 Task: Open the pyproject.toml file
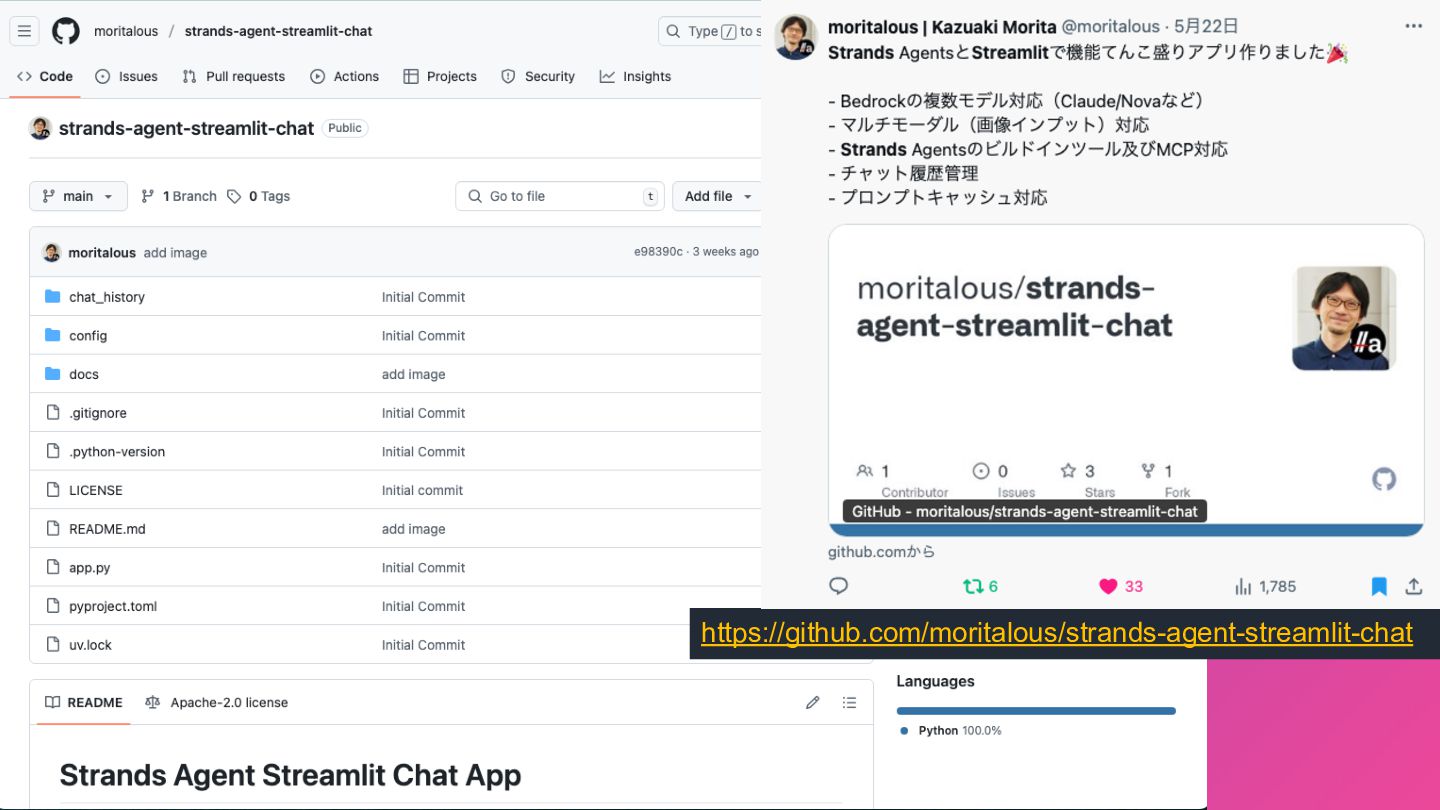113,606
